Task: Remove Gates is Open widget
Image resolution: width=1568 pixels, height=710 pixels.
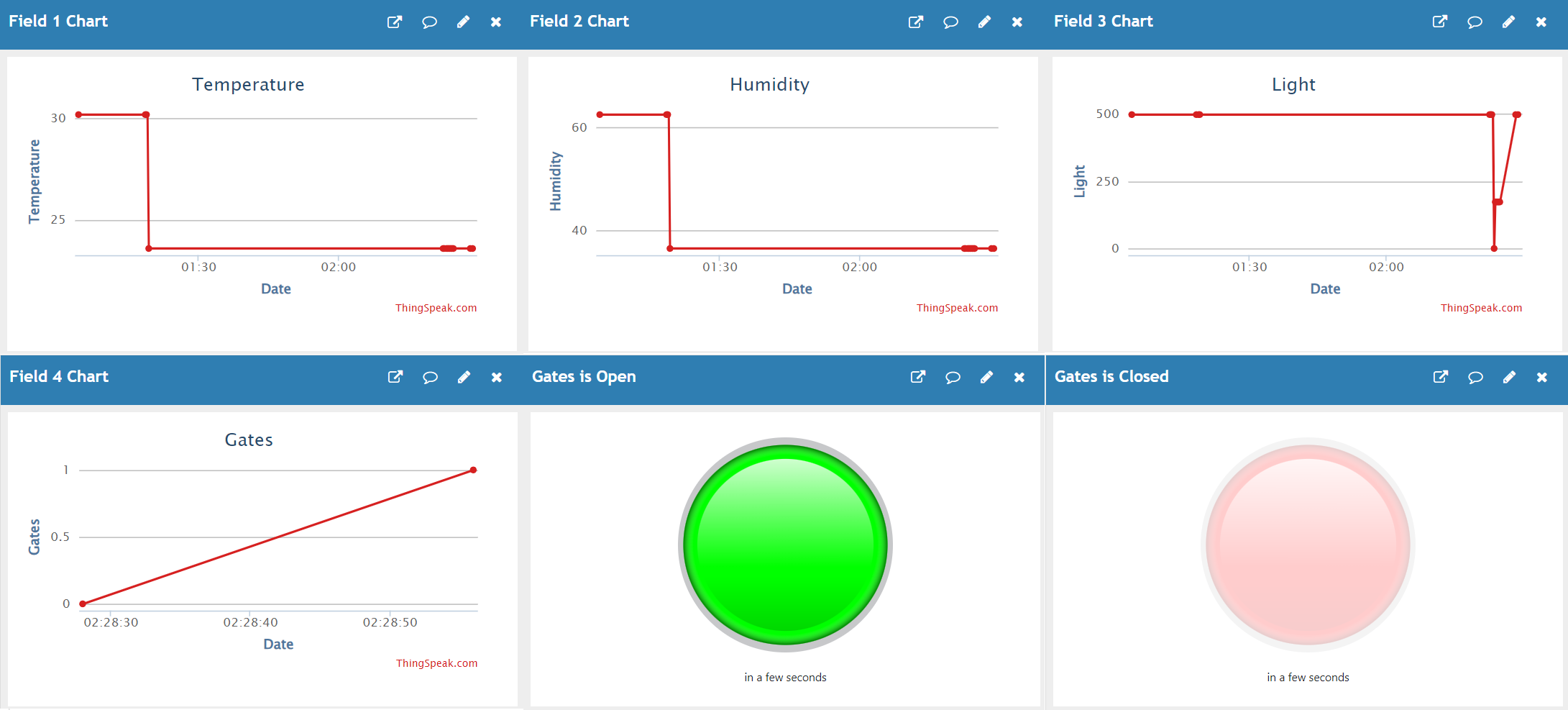Action: click(x=1019, y=377)
